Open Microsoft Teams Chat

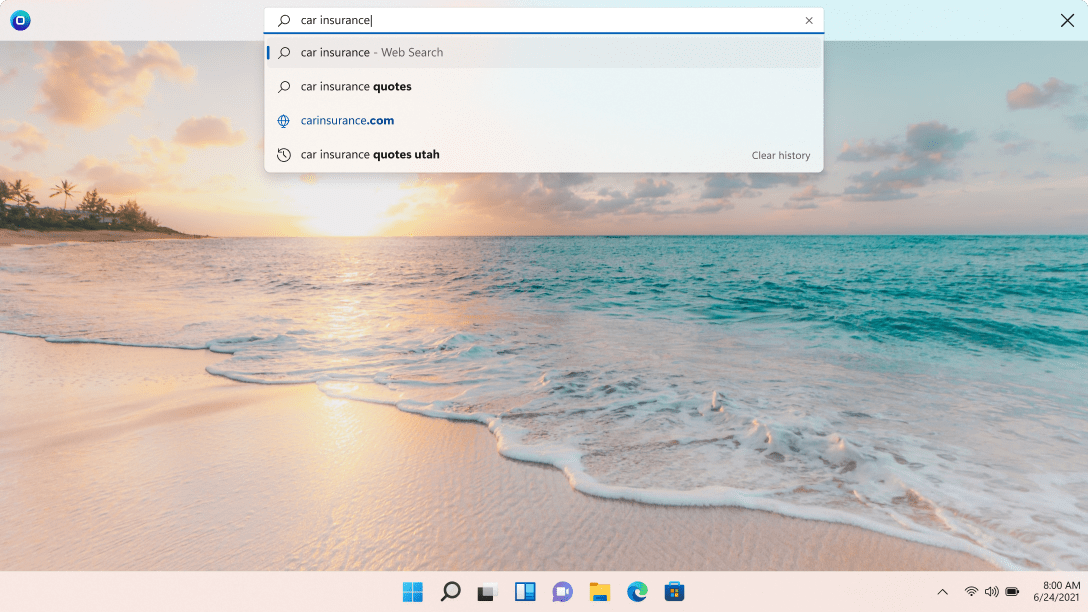pyautogui.click(x=562, y=592)
